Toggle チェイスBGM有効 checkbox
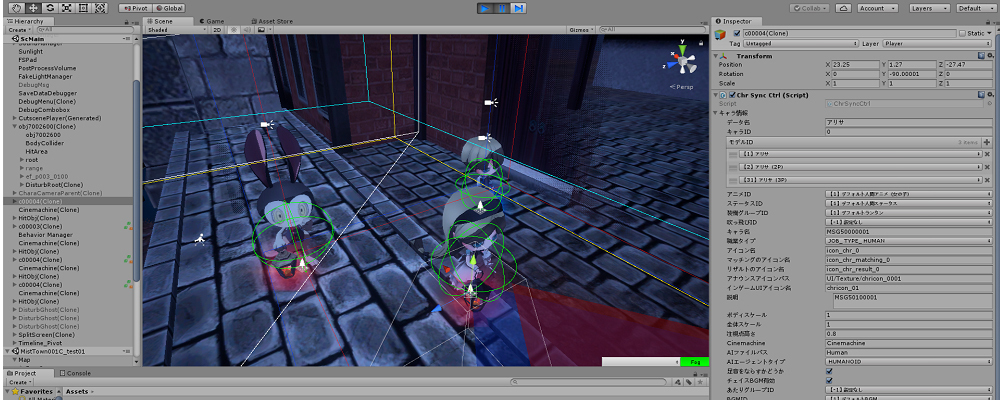The height and width of the screenshot is (400, 1000). tap(828, 380)
